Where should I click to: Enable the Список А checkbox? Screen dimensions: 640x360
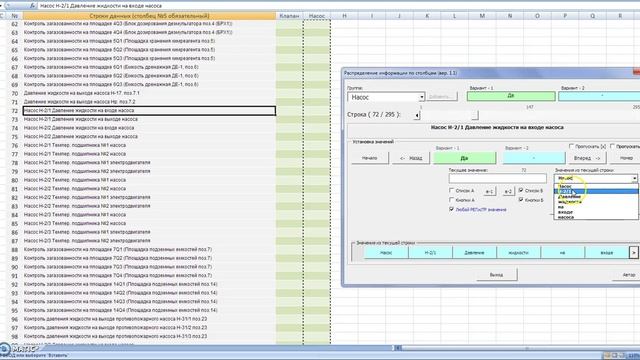pos(451,190)
